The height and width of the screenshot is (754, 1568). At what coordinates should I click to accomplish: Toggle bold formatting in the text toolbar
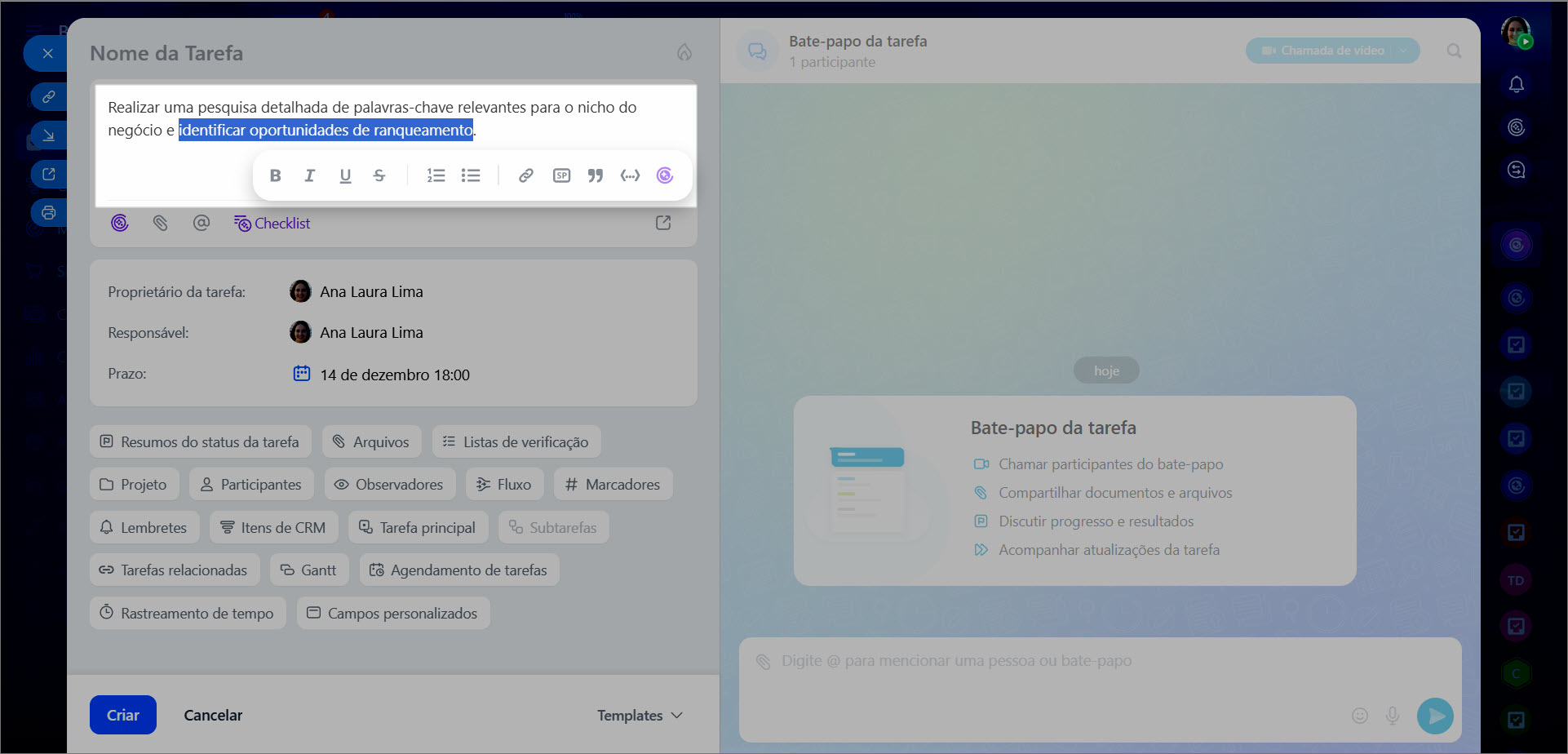(276, 175)
